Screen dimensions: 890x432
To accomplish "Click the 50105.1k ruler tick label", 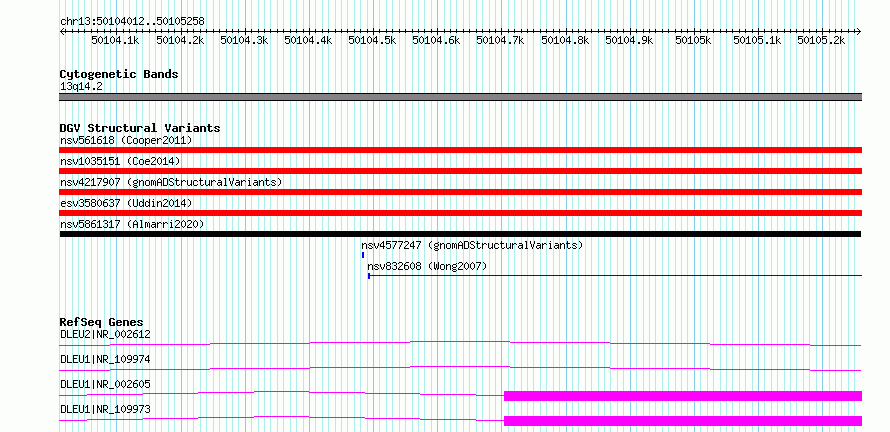I will 757,40.
